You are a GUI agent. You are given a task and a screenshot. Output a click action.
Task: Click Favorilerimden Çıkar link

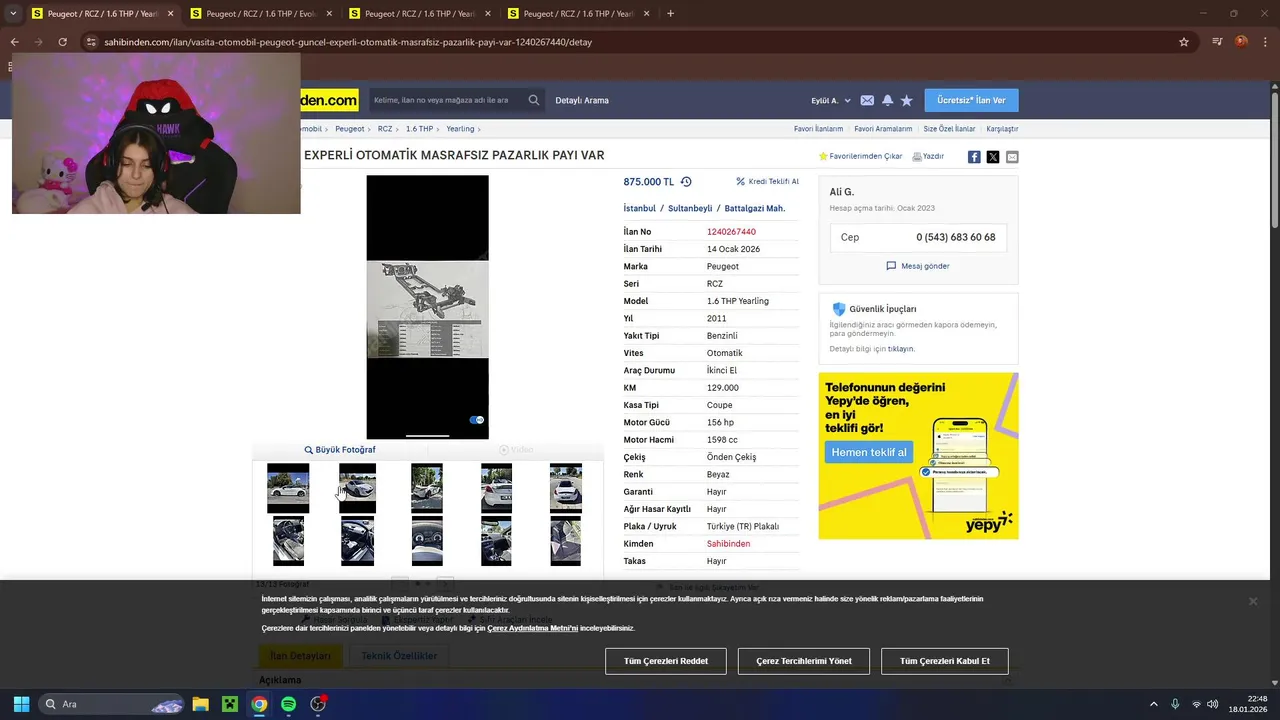click(x=860, y=156)
